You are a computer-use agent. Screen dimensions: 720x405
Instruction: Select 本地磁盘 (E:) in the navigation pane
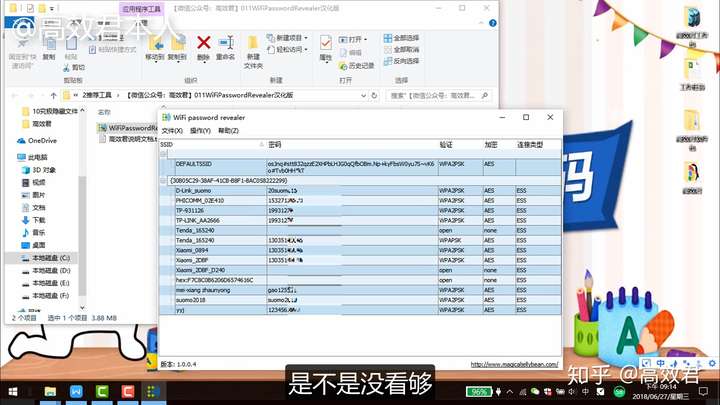(x=45, y=283)
